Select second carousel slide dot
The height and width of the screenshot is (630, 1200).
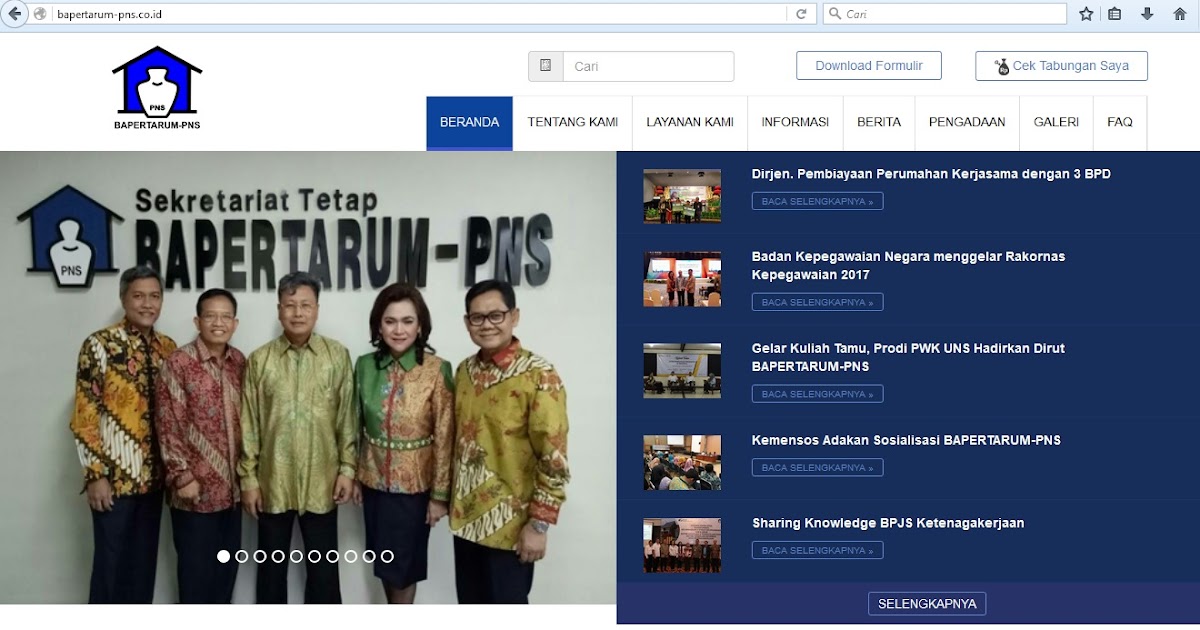241,556
